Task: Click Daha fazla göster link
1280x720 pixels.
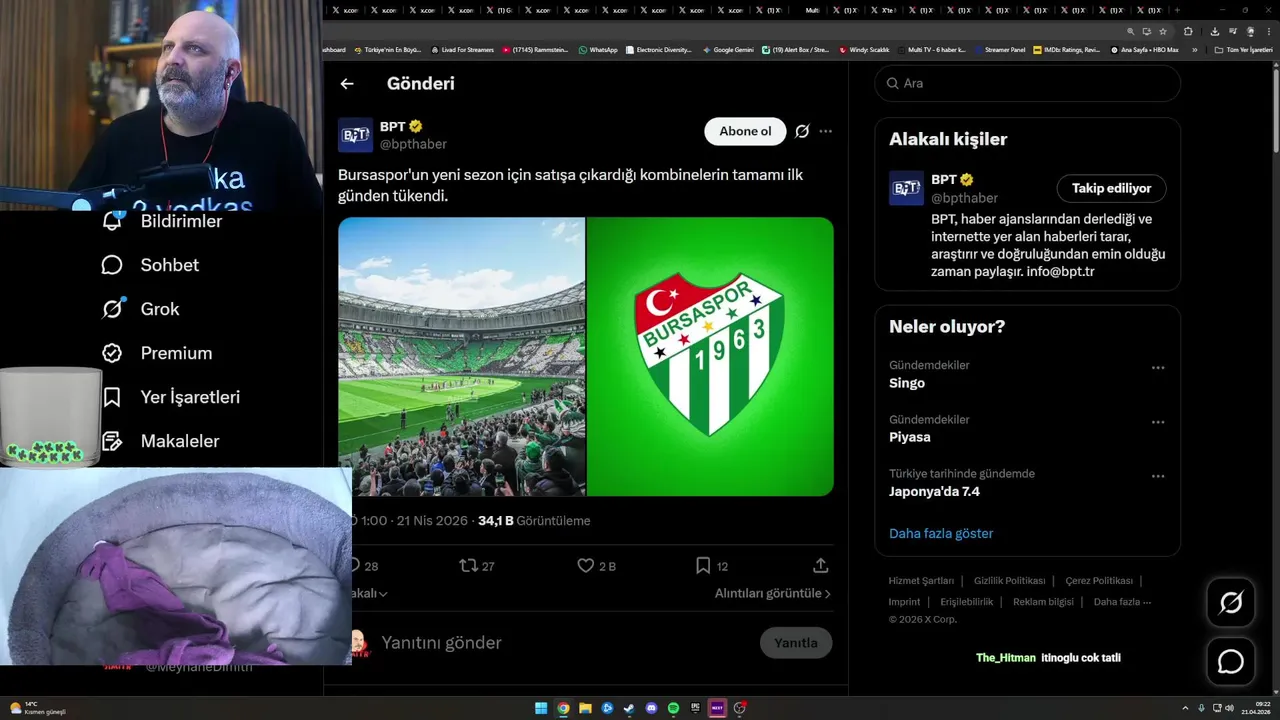Action: [x=941, y=533]
